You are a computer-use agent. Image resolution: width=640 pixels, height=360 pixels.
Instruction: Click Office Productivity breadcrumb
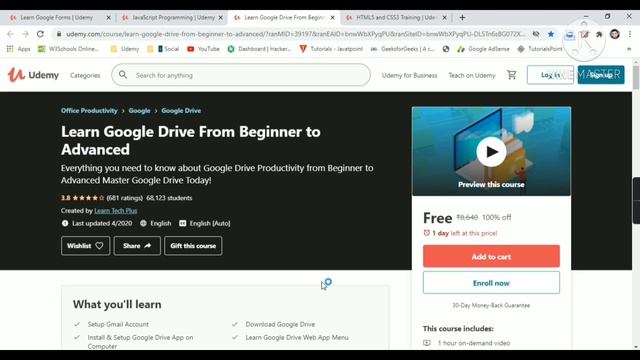point(89,111)
